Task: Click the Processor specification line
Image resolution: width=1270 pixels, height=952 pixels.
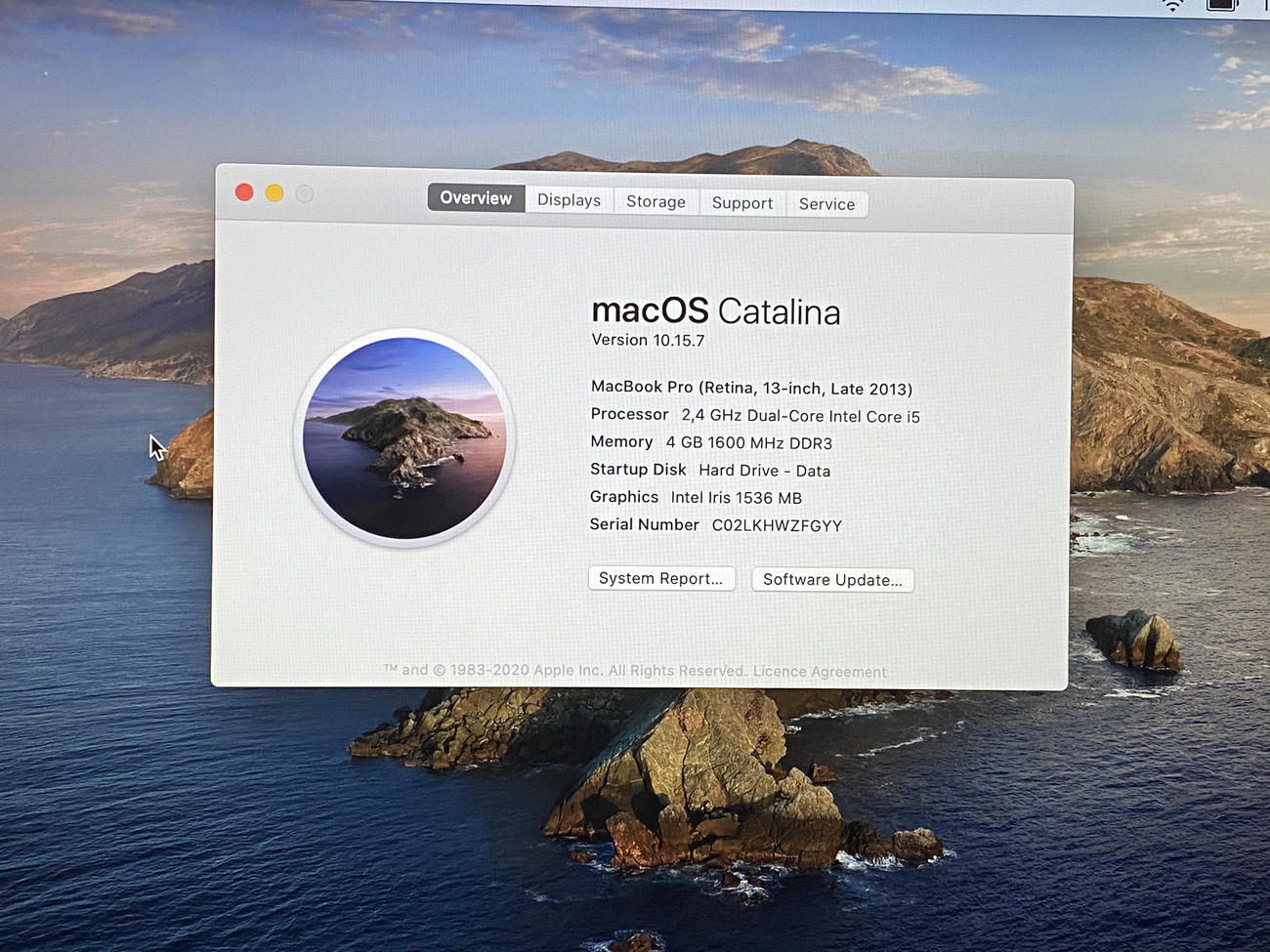Action: (x=754, y=415)
